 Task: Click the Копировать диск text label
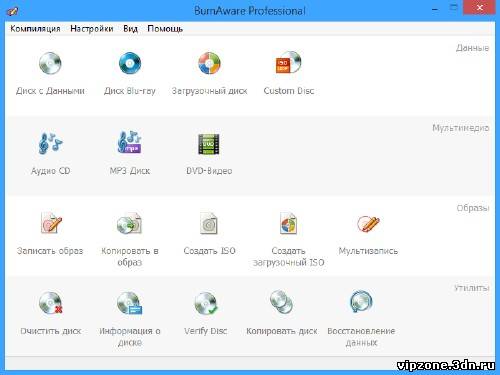point(282,331)
